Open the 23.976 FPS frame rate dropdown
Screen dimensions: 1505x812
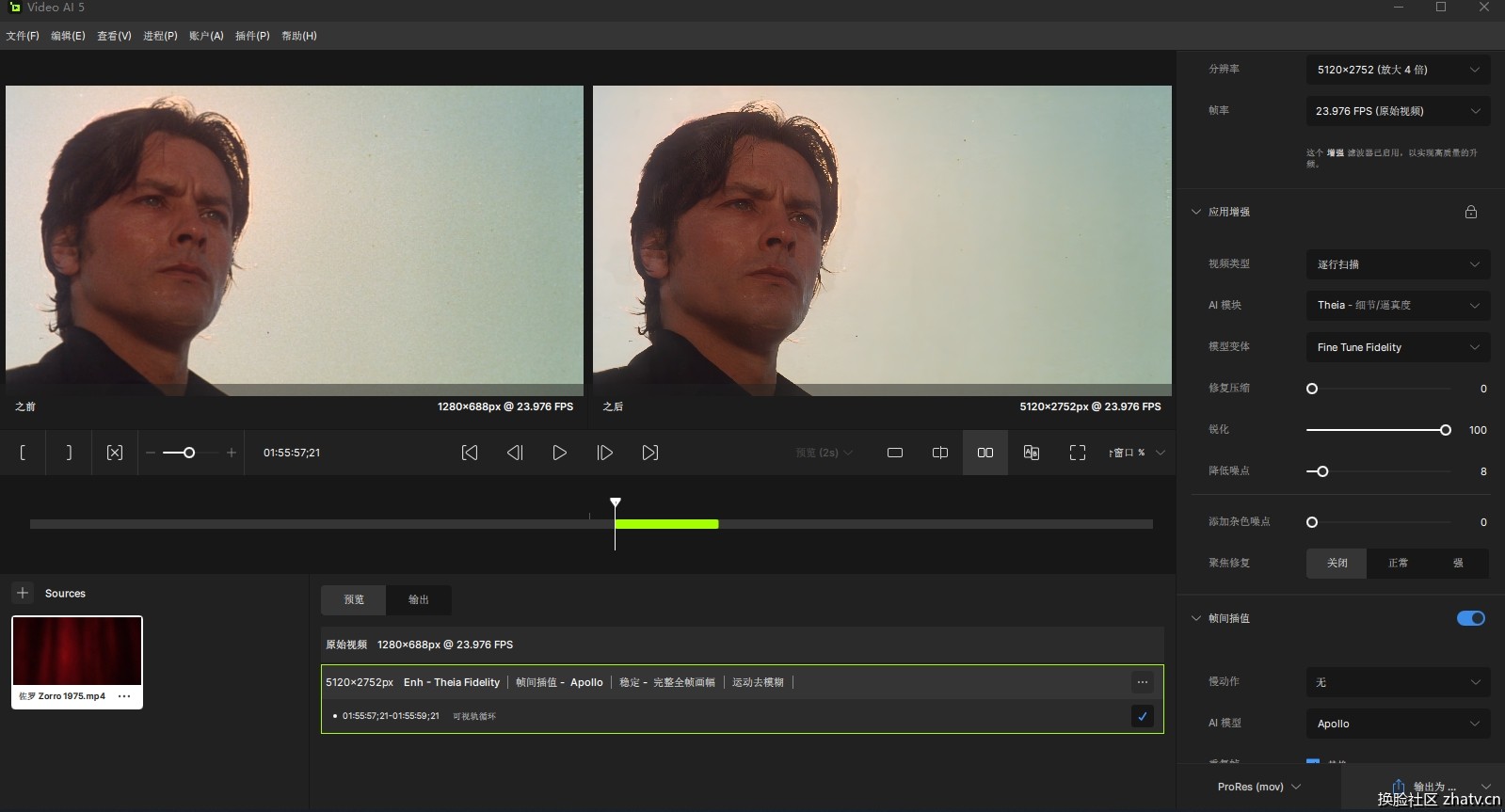[x=1398, y=111]
